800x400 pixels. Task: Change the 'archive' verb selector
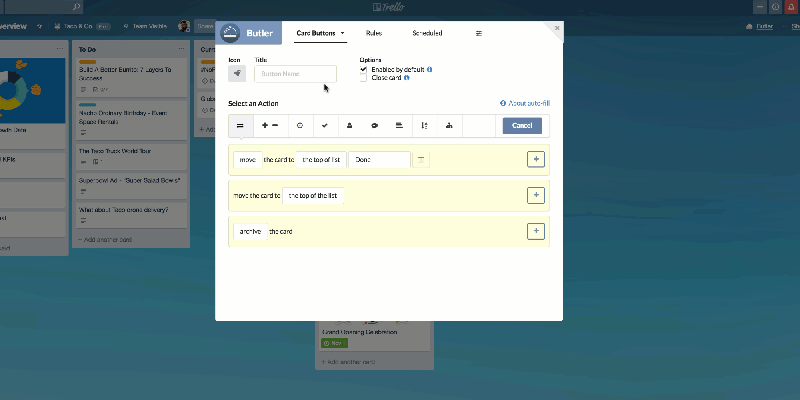250,231
